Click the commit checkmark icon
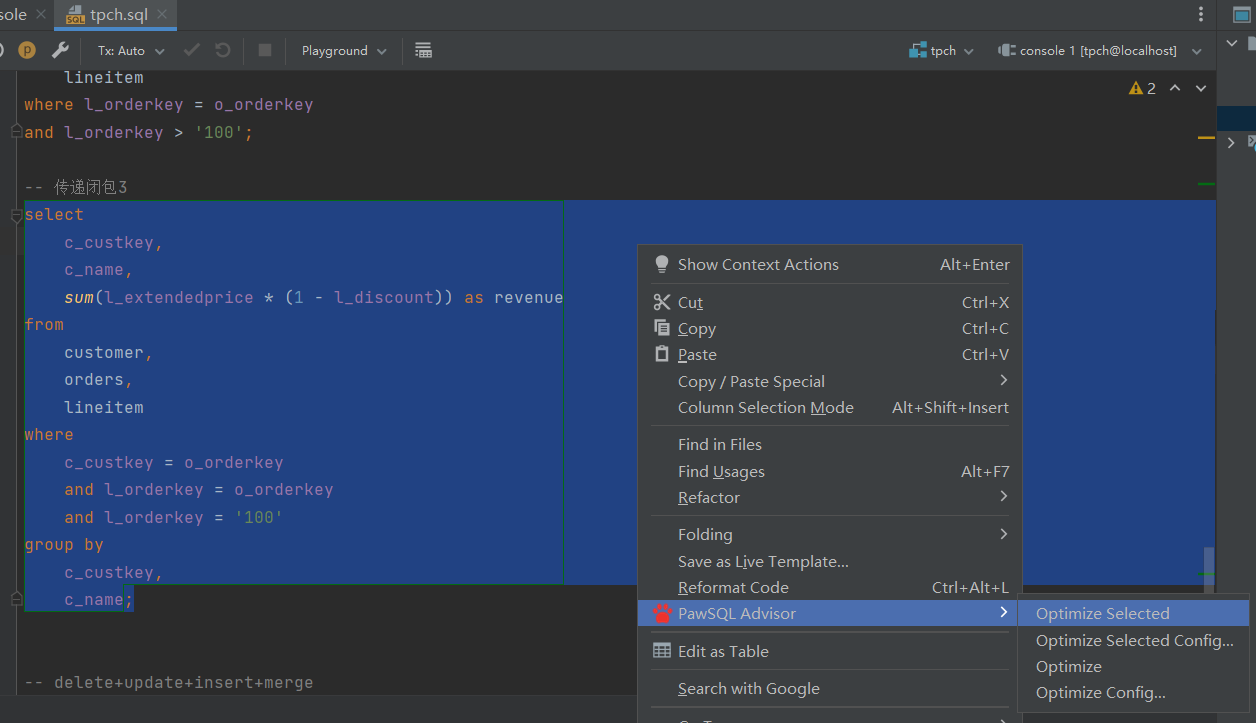 coord(191,50)
